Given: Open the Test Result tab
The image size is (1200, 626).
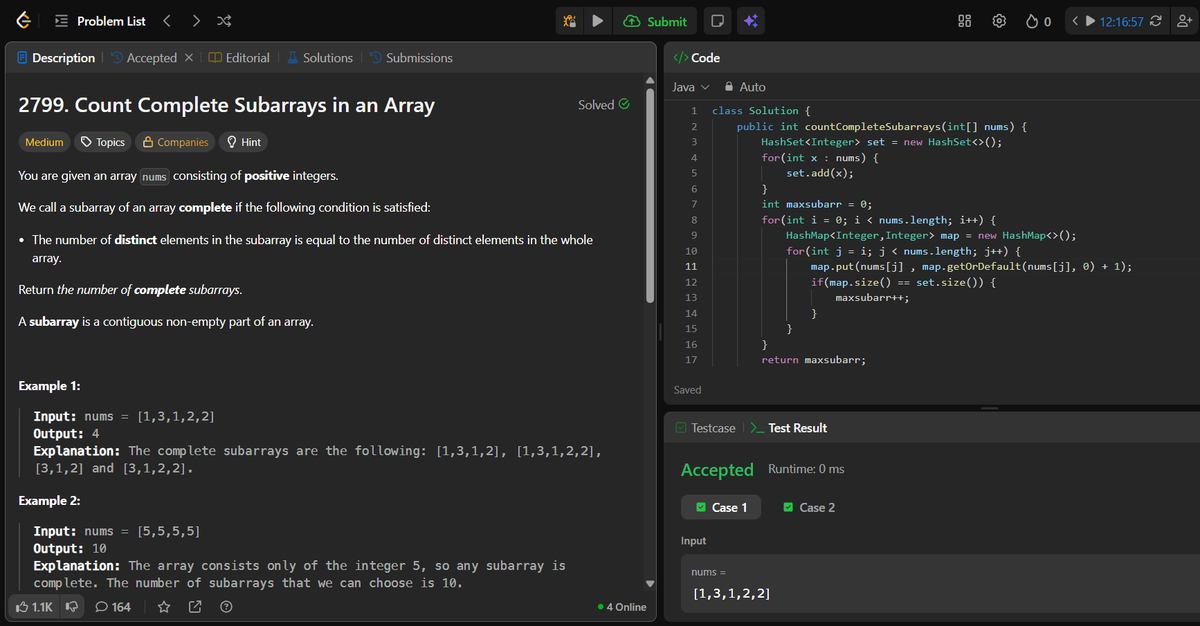Looking at the screenshot, I should (x=789, y=428).
